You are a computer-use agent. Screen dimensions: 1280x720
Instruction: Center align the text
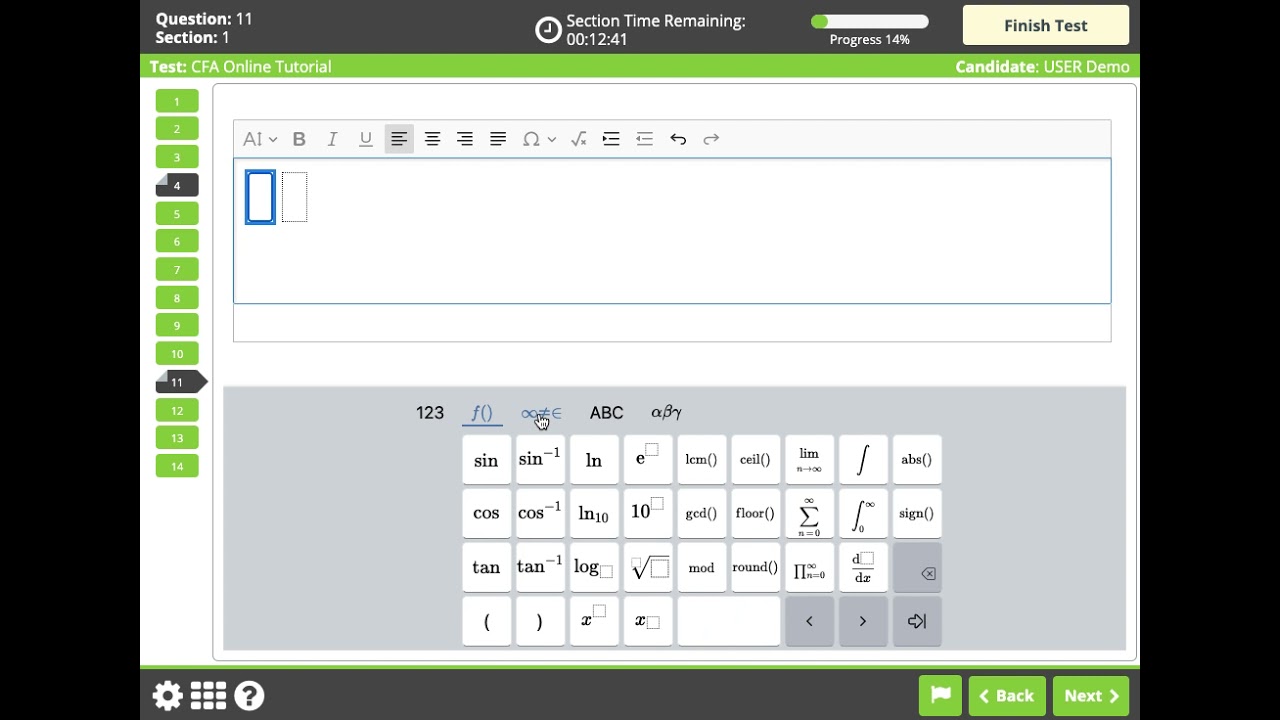point(432,139)
